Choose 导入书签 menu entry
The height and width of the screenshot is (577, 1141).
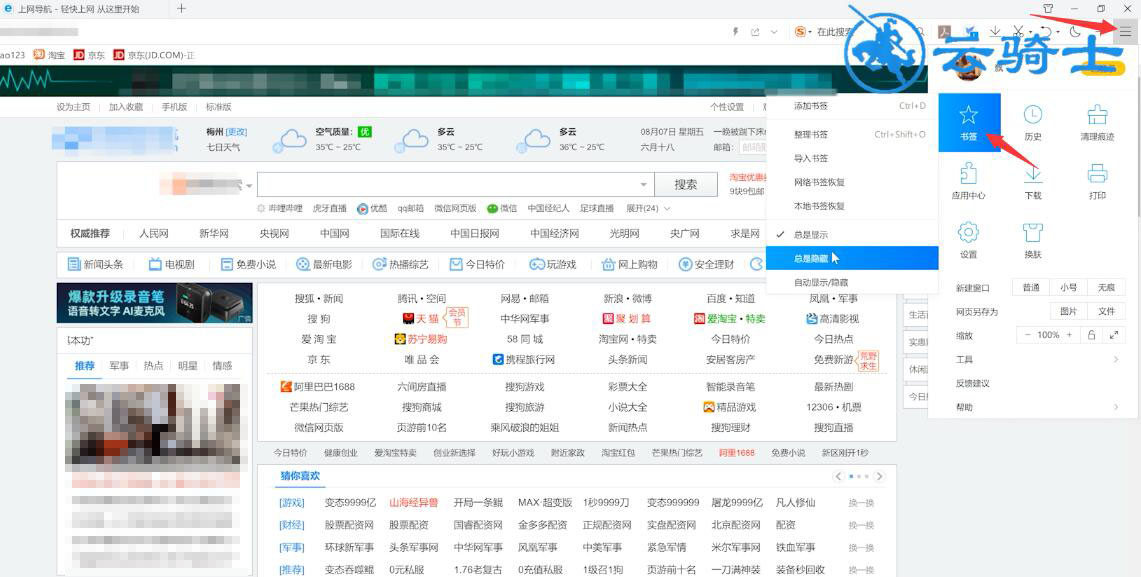click(851, 158)
